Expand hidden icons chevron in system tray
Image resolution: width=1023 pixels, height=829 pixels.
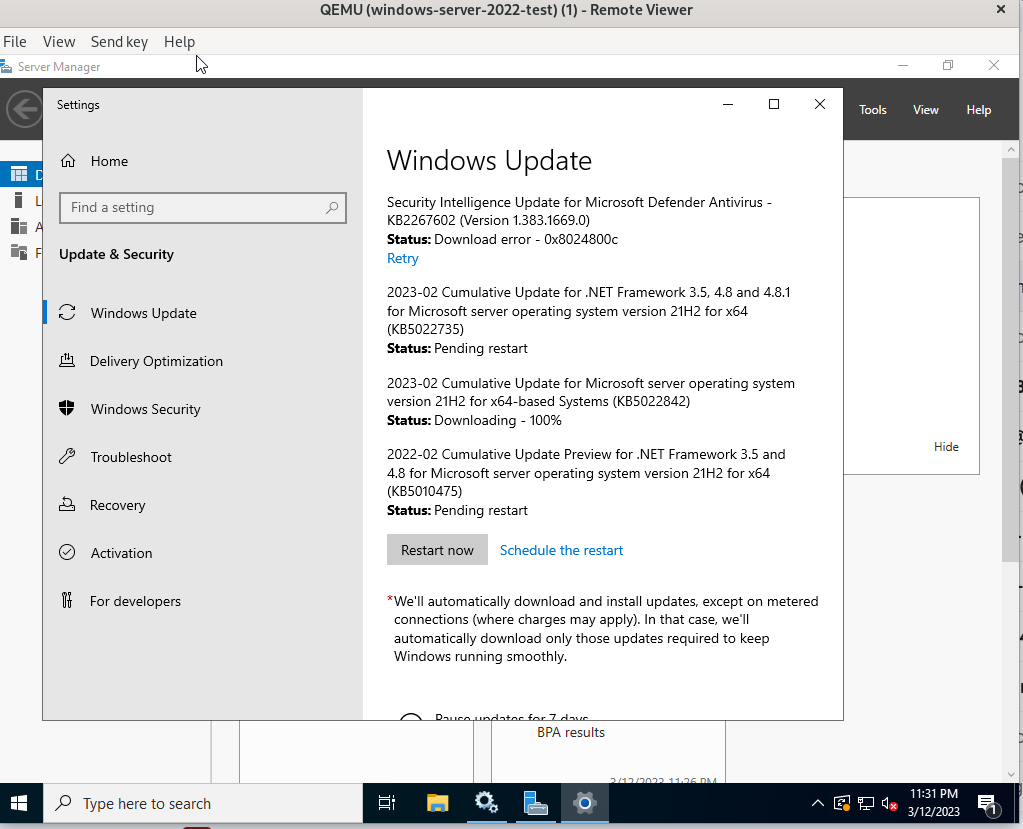coord(817,803)
